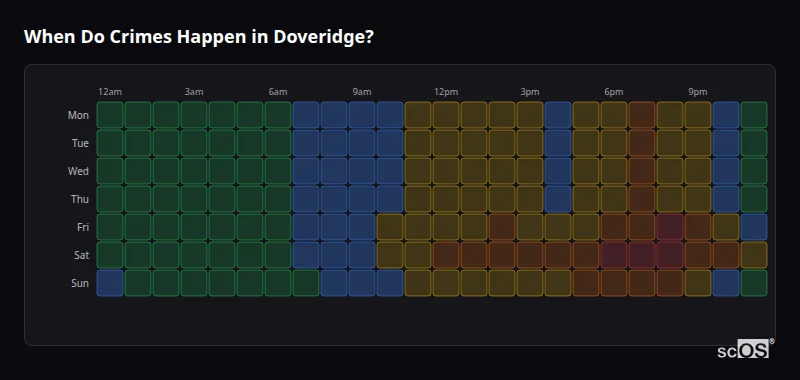
Task: Click the 'Tue' row label
Action: (x=80, y=143)
